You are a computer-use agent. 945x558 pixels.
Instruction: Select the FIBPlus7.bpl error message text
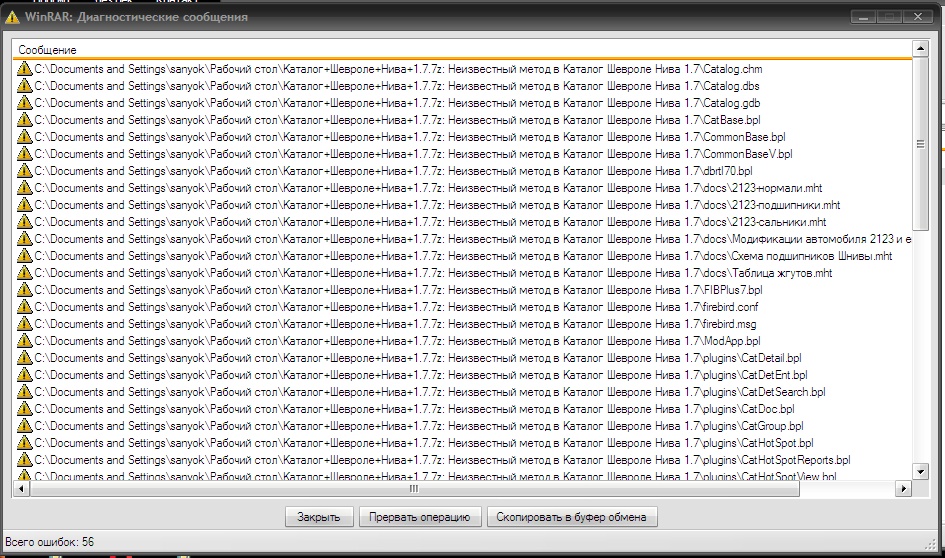click(x=398, y=289)
